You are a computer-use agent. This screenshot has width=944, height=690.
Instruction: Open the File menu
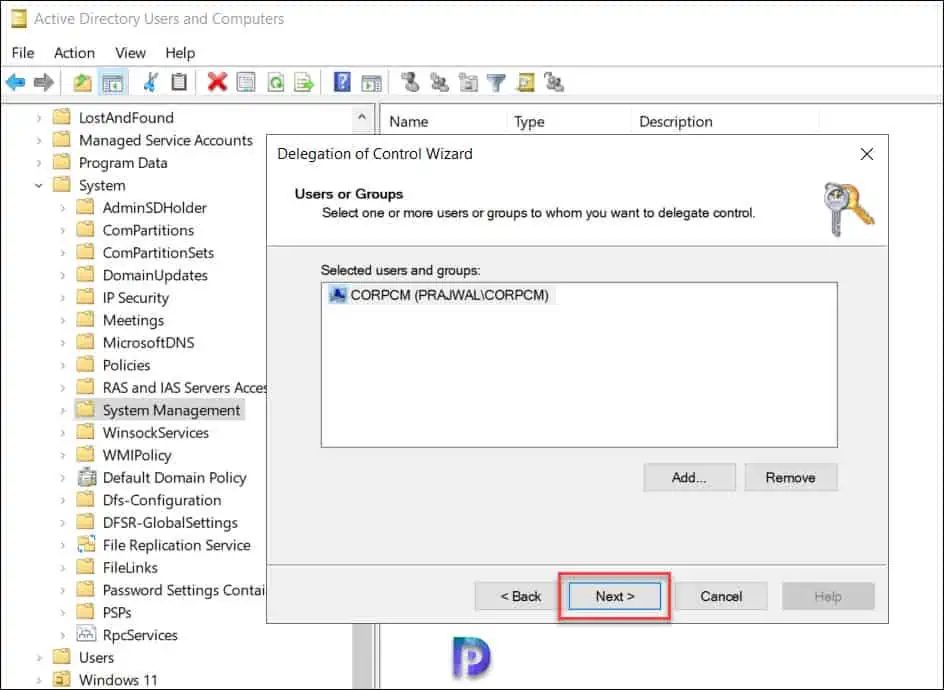point(23,53)
